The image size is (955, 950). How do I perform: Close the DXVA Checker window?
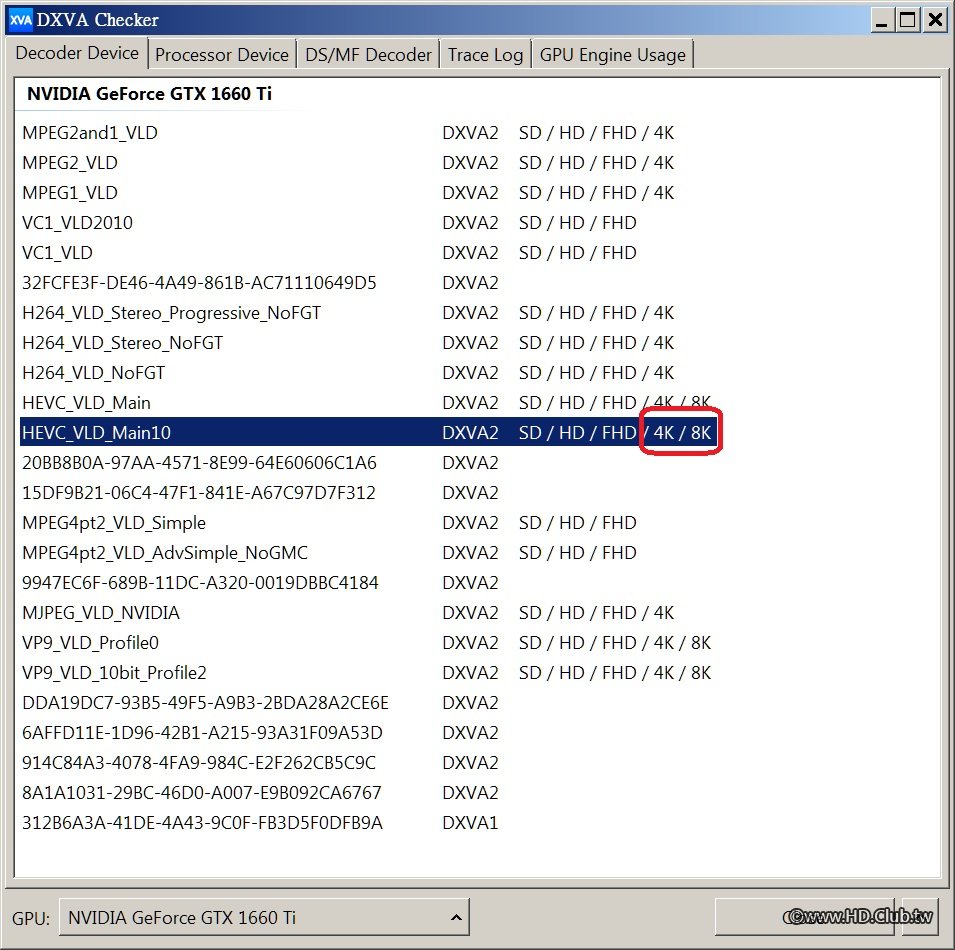click(x=935, y=20)
